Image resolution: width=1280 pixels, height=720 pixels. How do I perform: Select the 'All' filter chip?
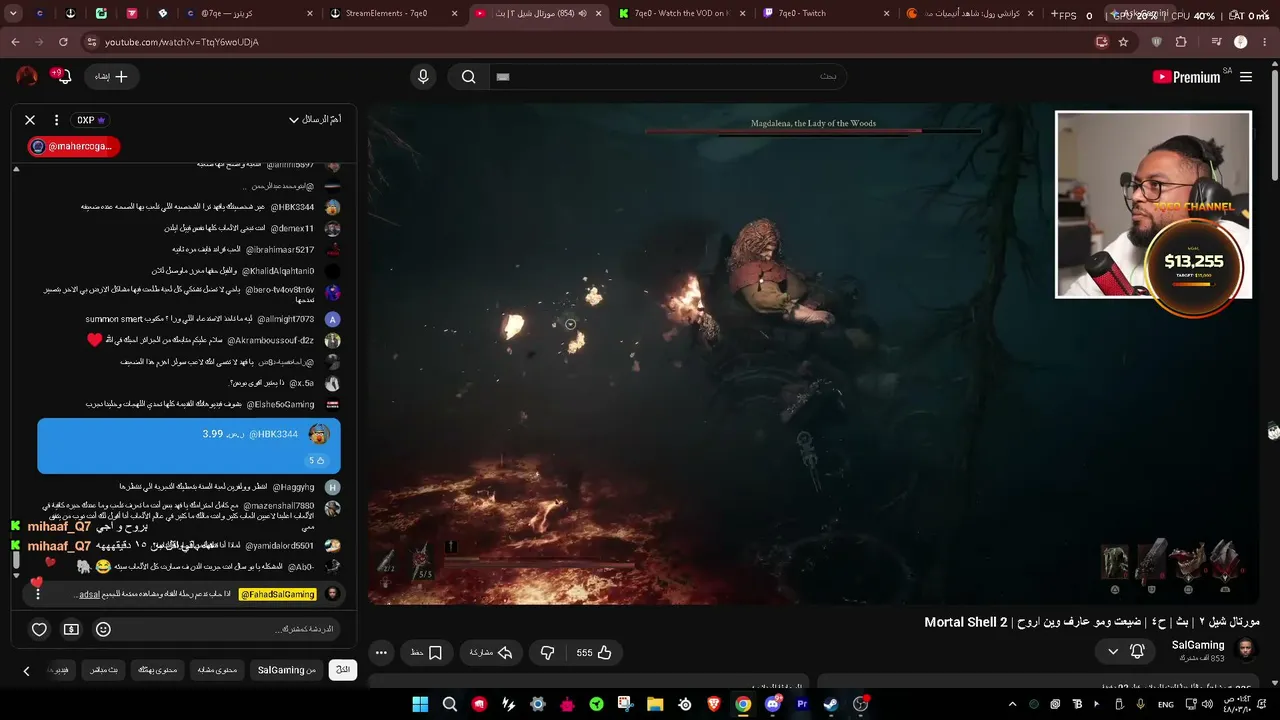(x=343, y=670)
